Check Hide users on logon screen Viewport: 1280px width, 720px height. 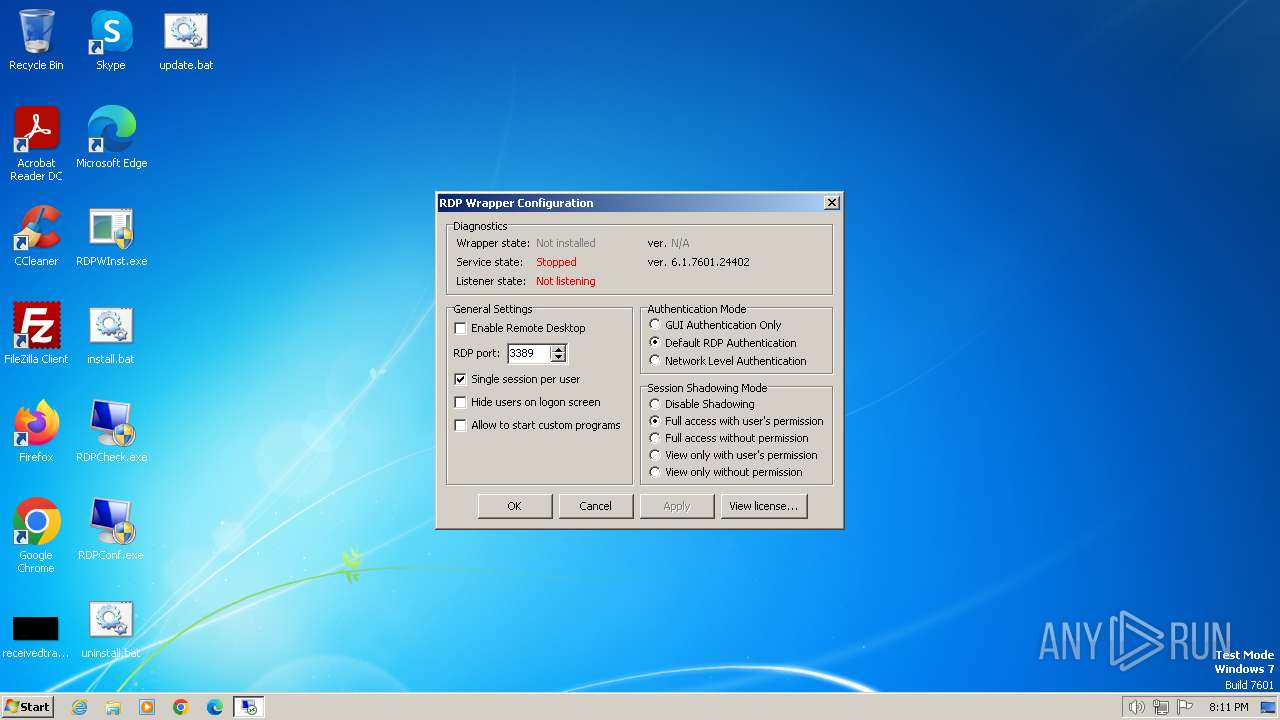(460, 402)
